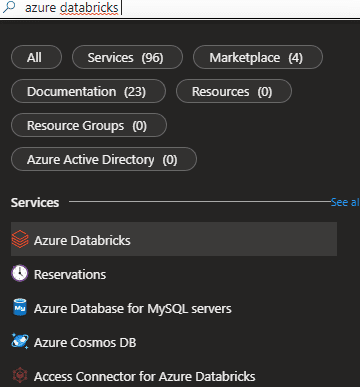Open Azure Database for MySQL servers result
The height and width of the screenshot is (387, 360).
(x=174, y=308)
